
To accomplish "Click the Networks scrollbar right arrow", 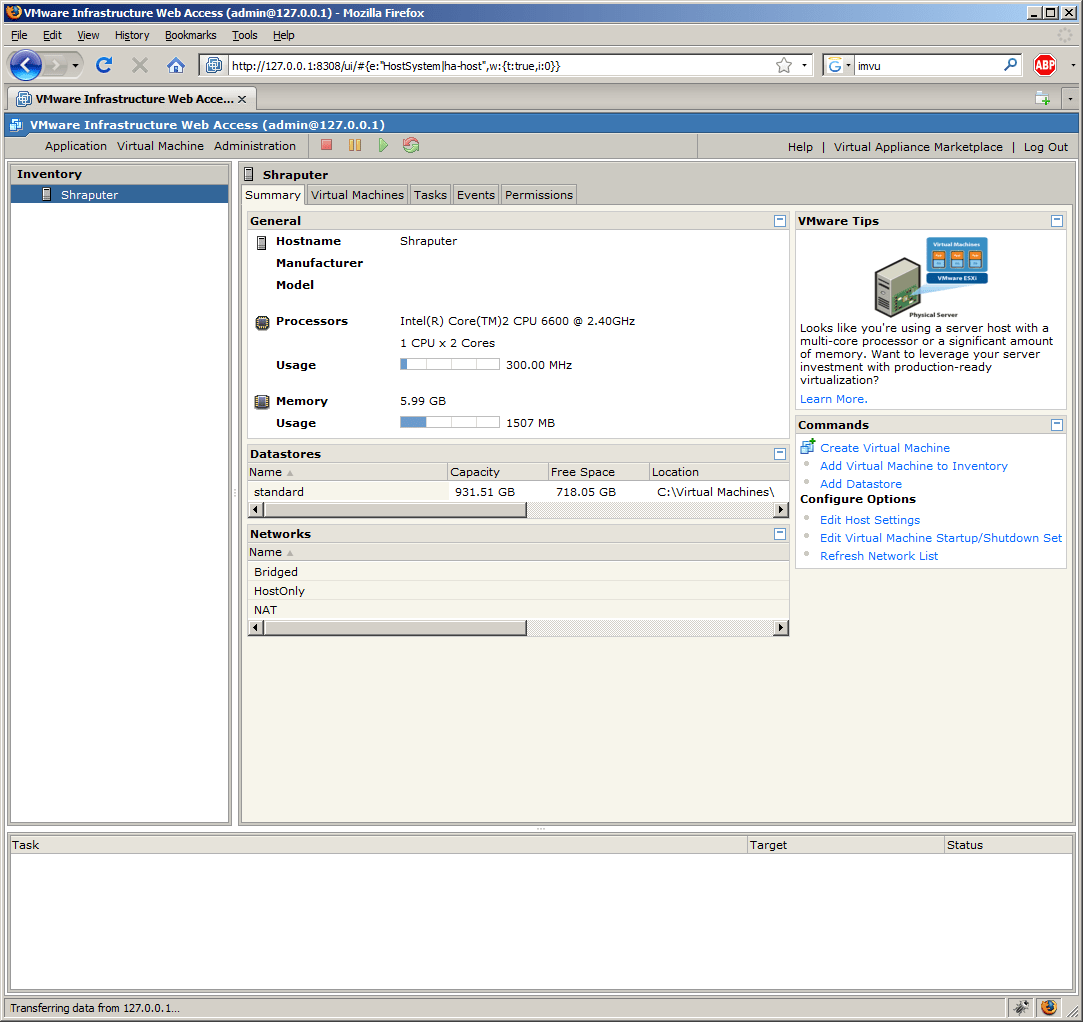I will (x=781, y=627).
